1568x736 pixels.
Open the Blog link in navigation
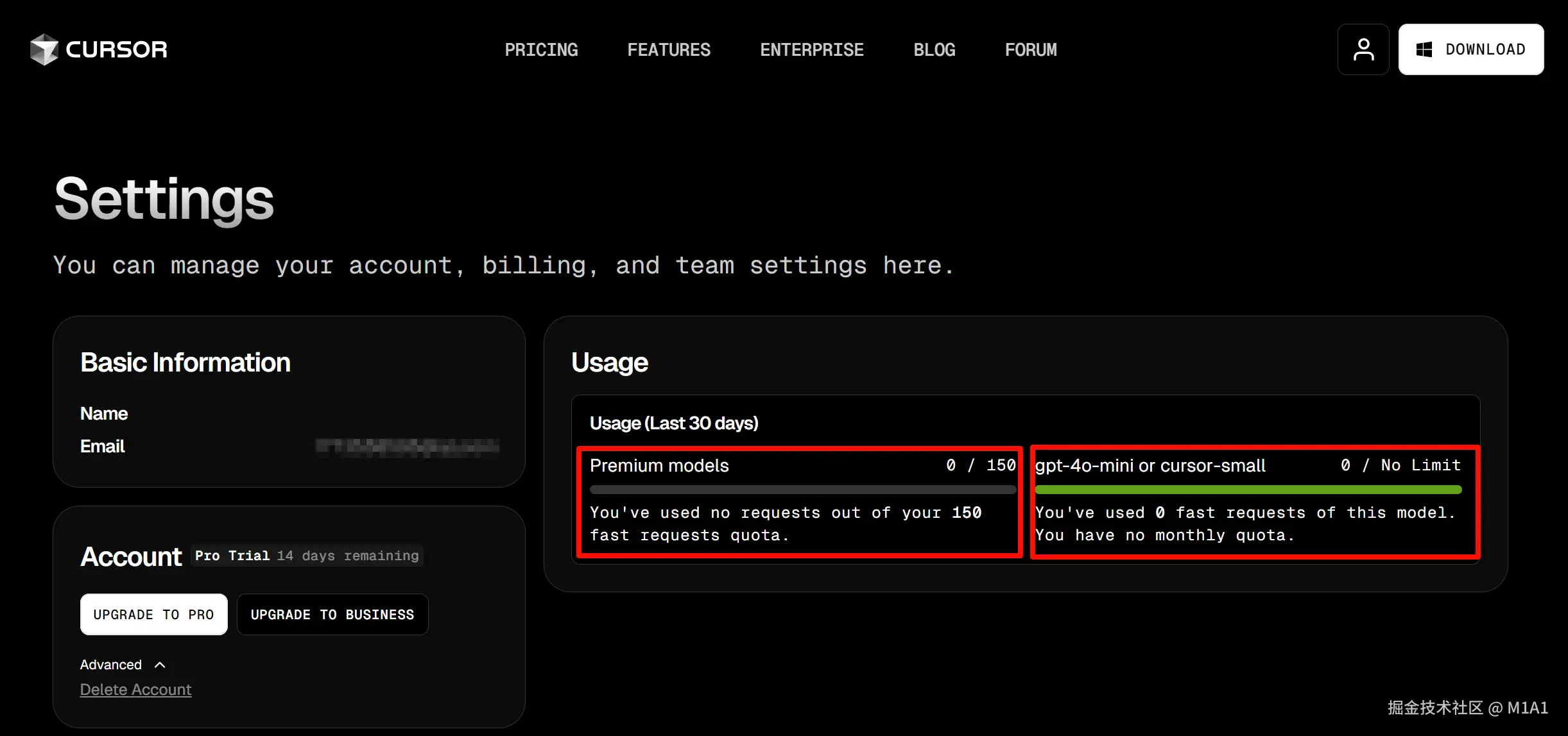click(935, 49)
